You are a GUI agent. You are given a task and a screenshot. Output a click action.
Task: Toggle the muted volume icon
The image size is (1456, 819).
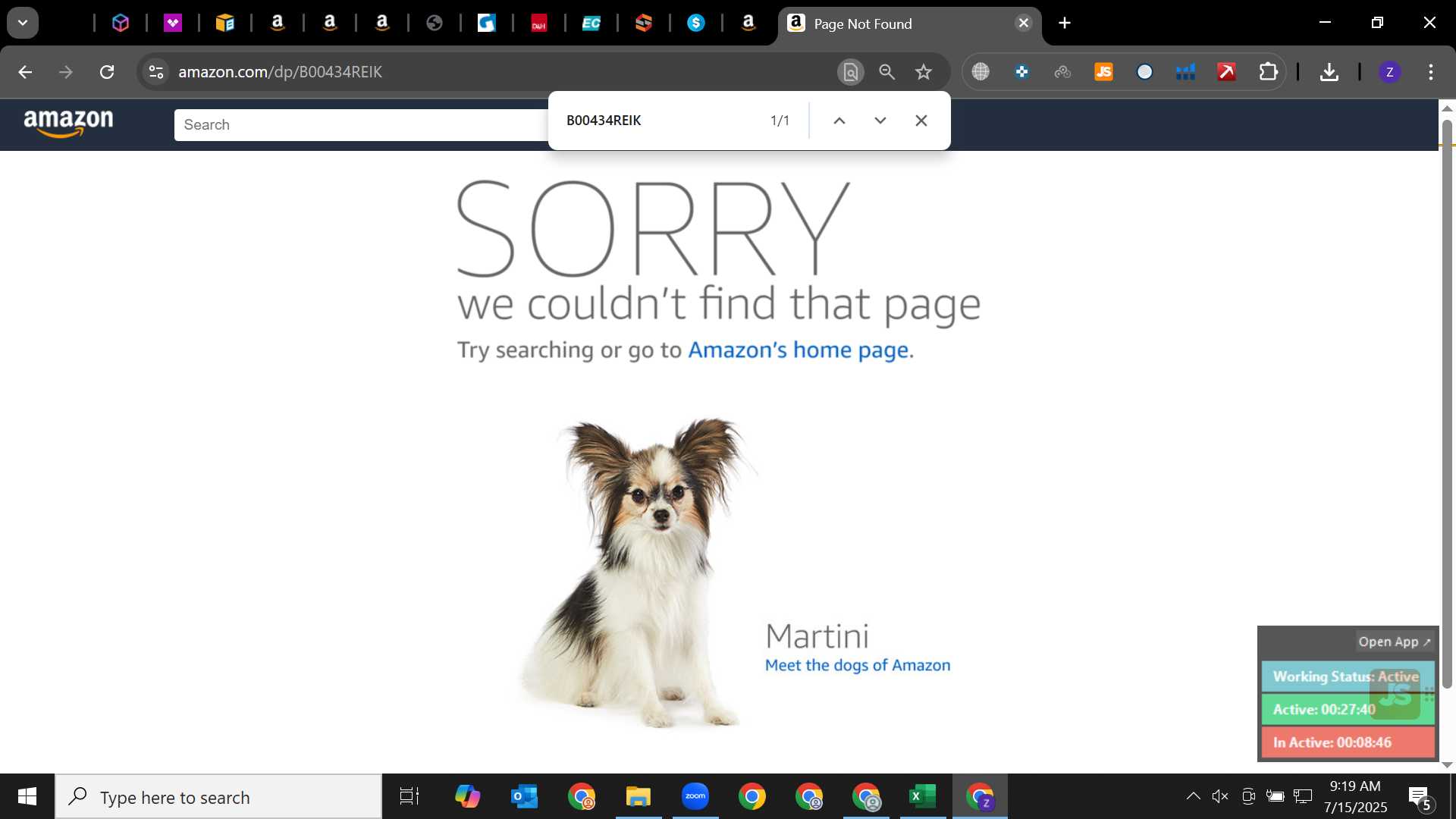point(1220,796)
